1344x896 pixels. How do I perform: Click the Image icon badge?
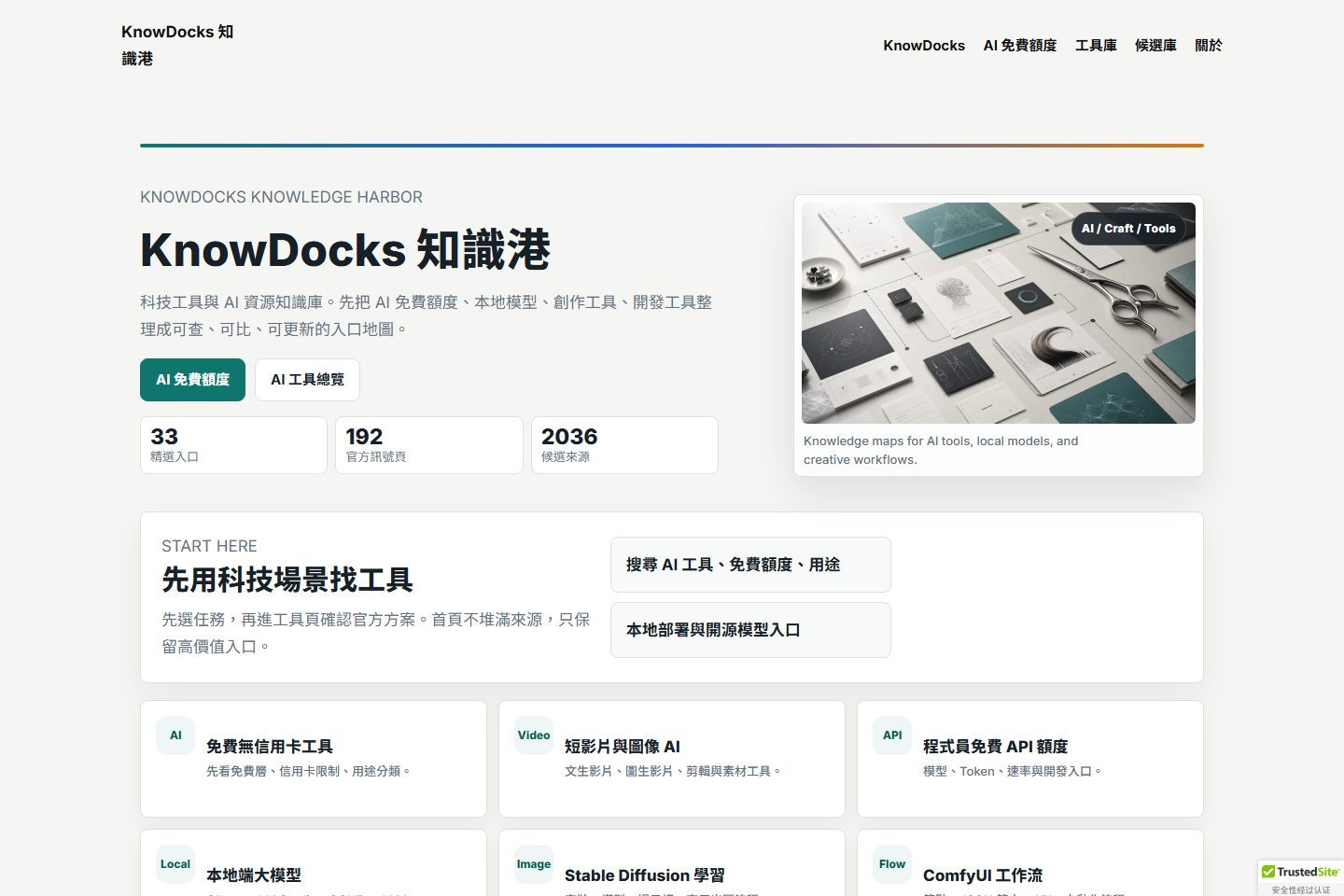tap(534, 864)
